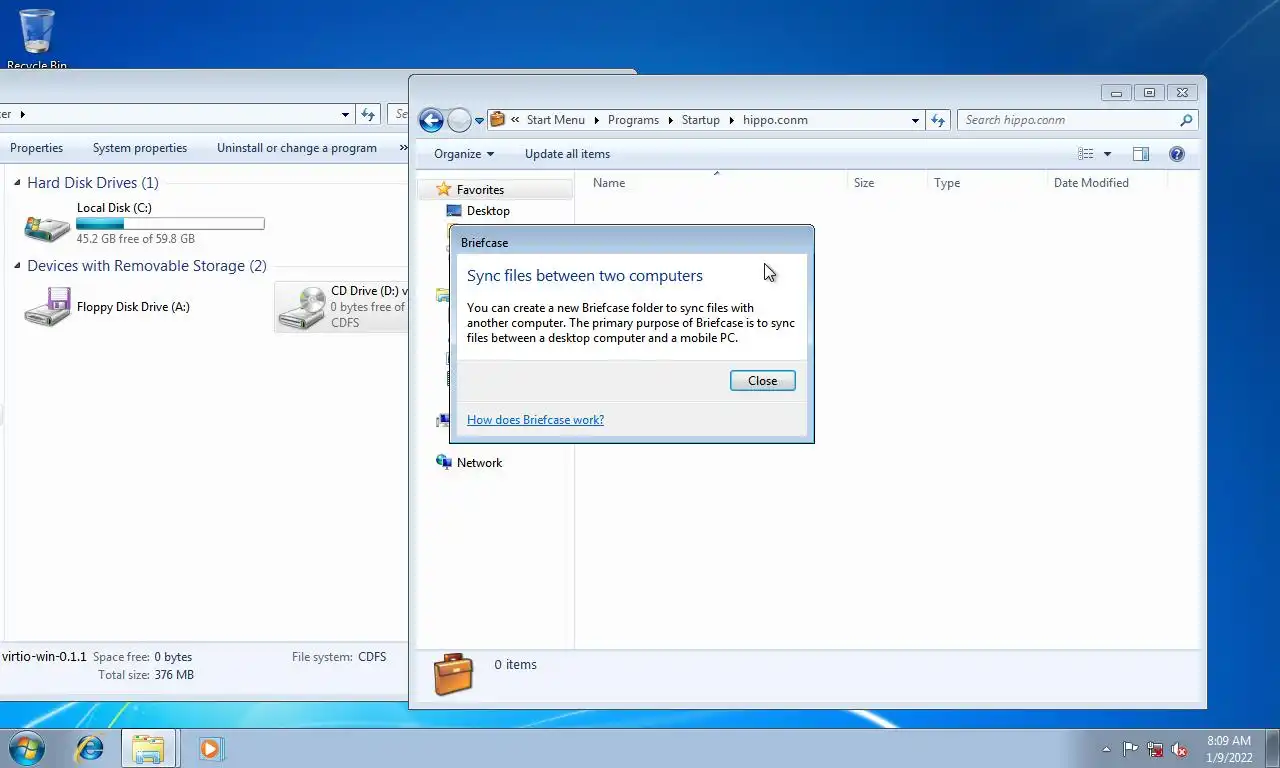
Task: Sort by the Size column header
Action: click(886, 183)
